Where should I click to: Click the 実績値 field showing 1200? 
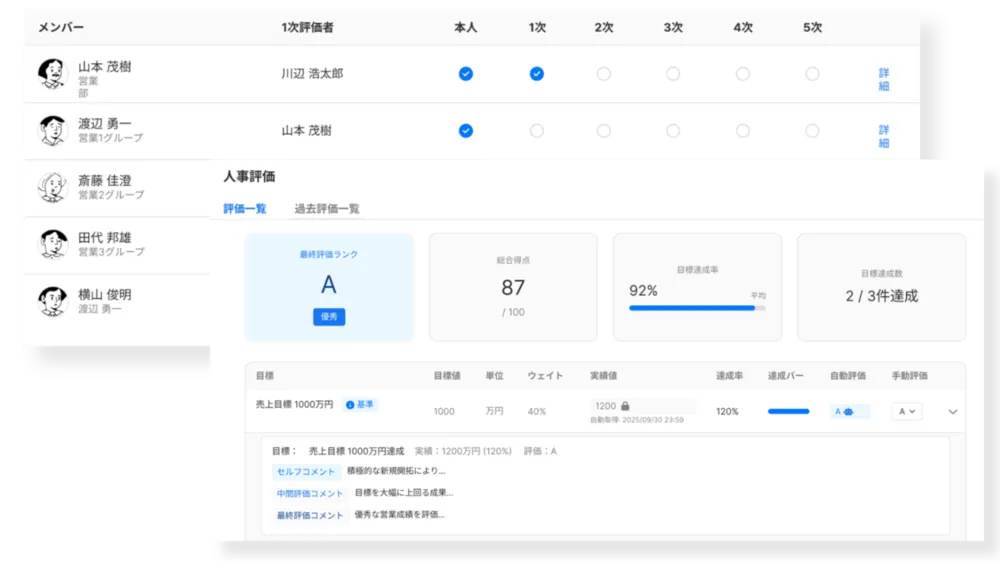641,406
